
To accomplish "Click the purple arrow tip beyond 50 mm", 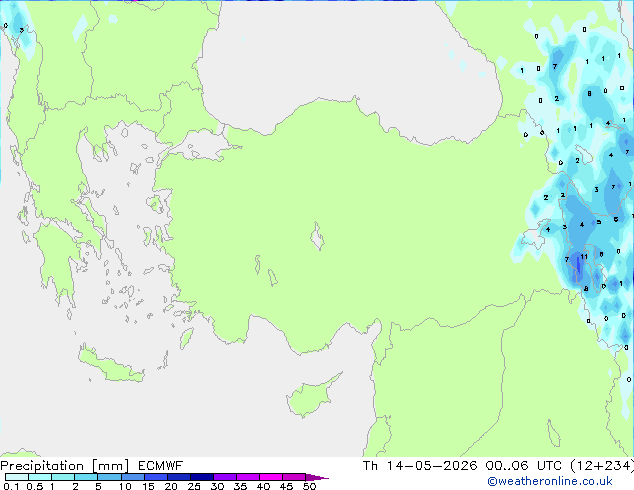I will coord(317,477).
